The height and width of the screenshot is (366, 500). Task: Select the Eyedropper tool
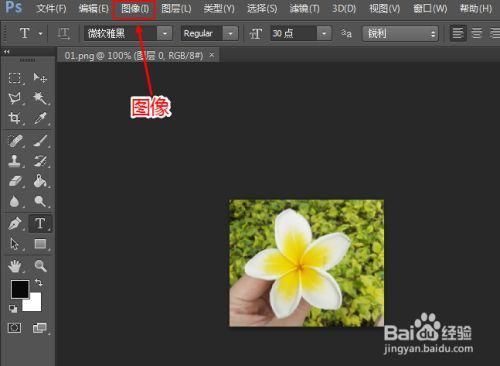(x=40, y=118)
